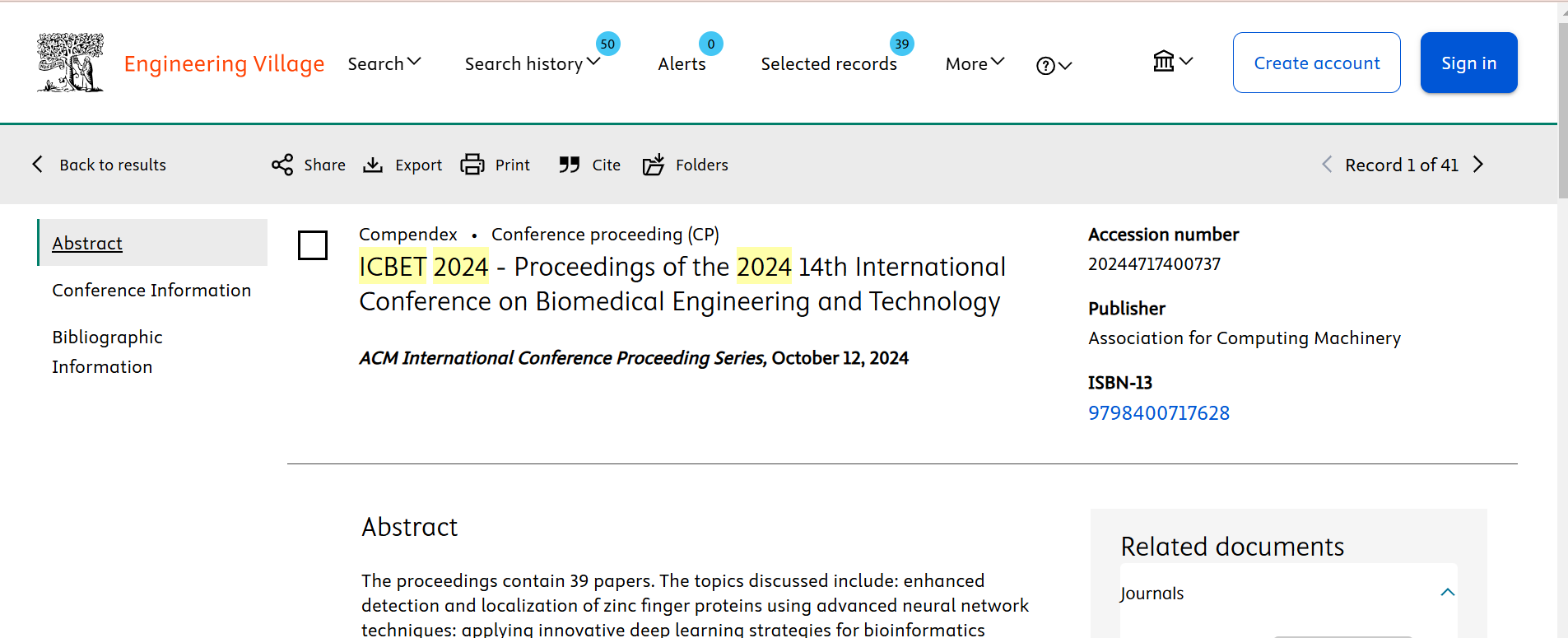Screen dimensions: 1568x638
Task: Collapse the Journals section chevron
Action: pyautogui.click(x=1448, y=593)
